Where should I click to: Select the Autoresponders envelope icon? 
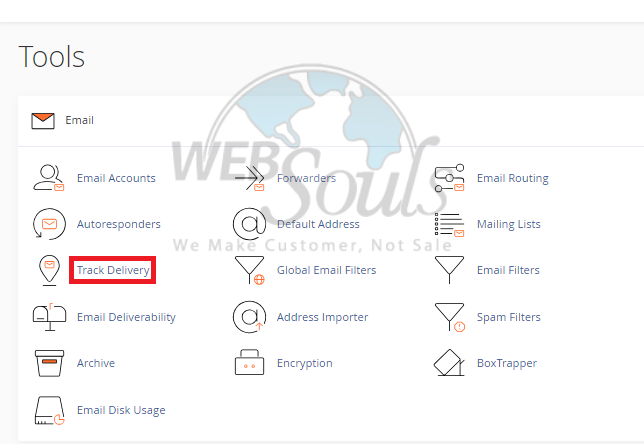(x=49, y=224)
